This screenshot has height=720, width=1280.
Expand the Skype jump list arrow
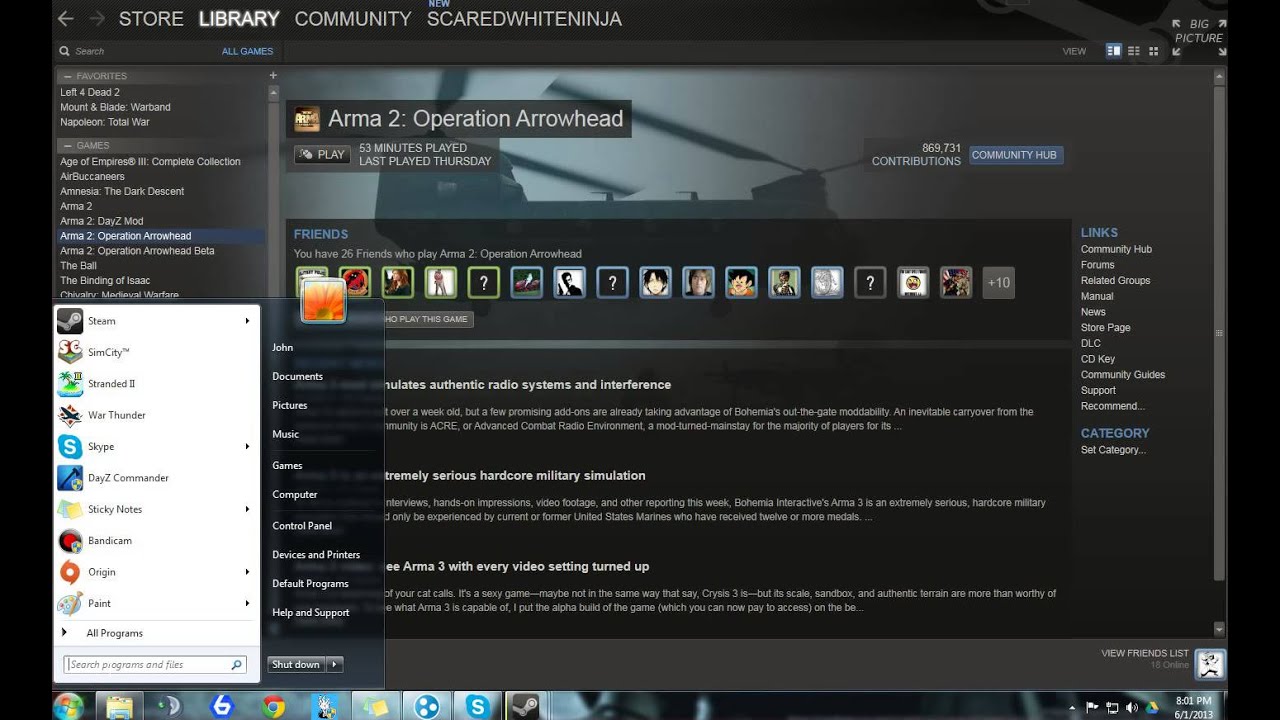click(x=247, y=447)
